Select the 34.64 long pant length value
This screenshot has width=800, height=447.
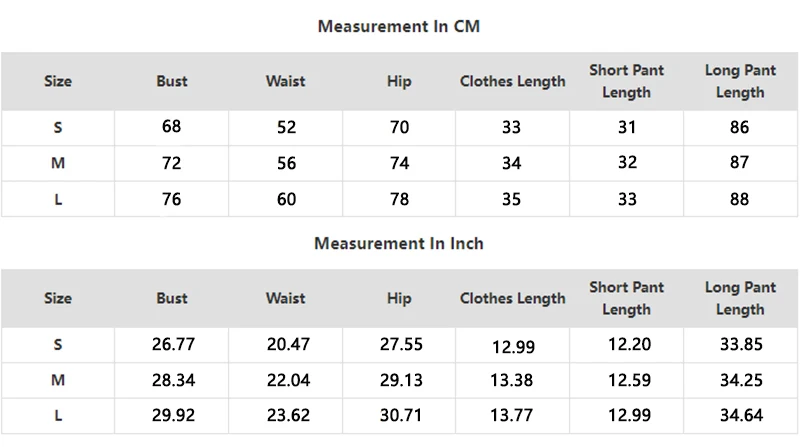pos(741,415)
